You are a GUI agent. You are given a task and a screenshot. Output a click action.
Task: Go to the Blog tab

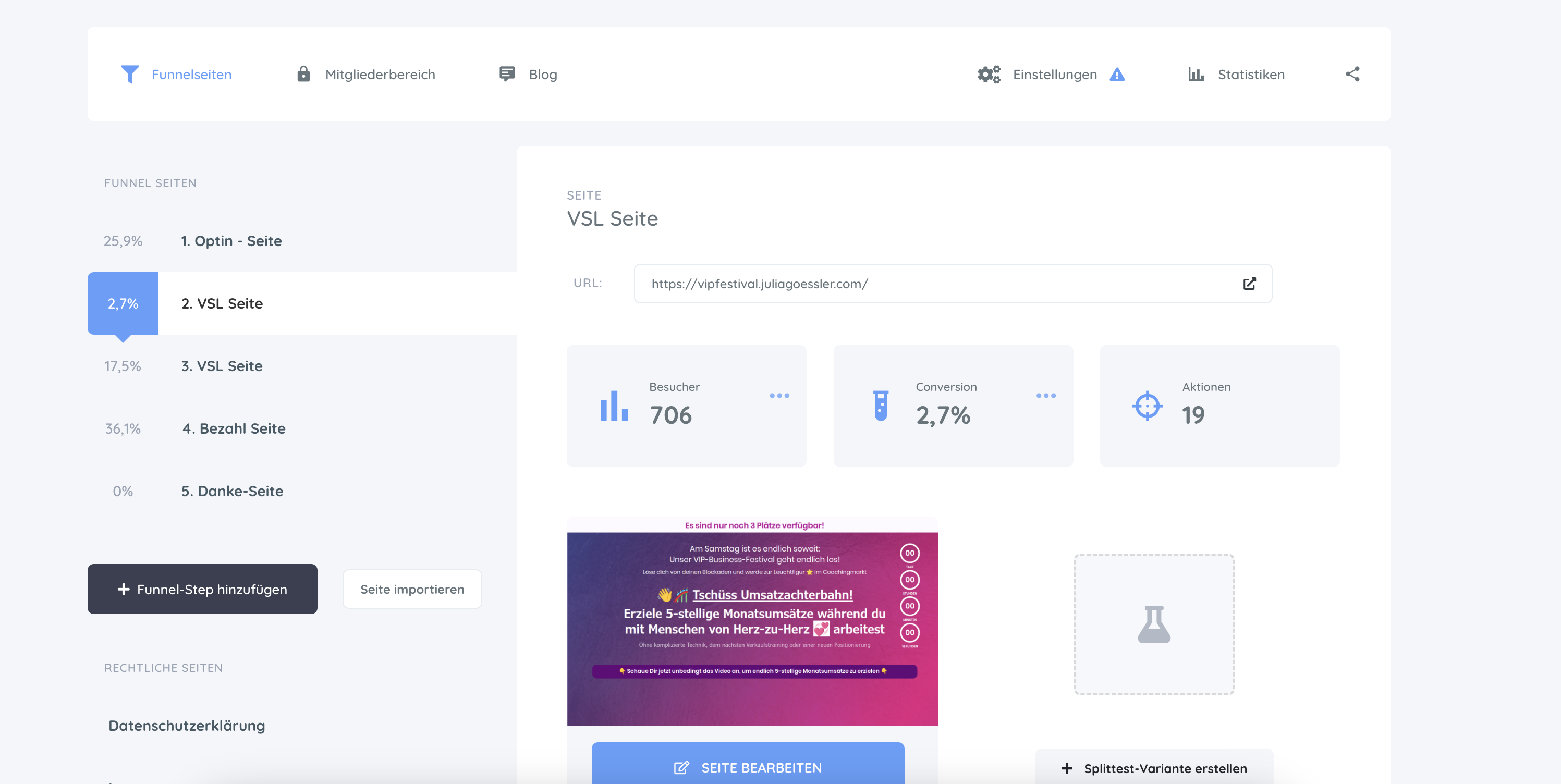pos(528,74)
